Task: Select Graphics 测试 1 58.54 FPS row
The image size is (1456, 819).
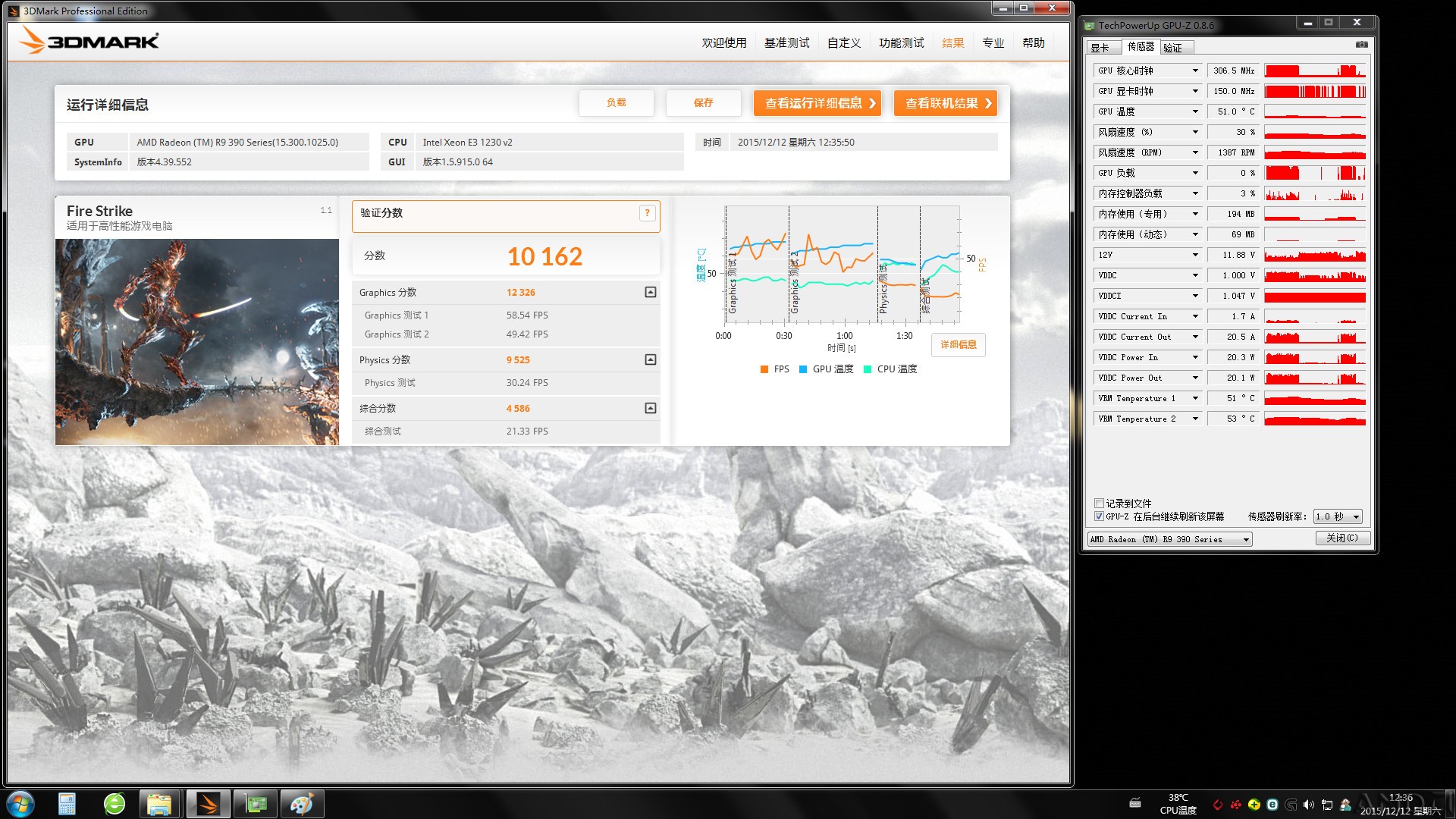Action: [x=506, y=315]
